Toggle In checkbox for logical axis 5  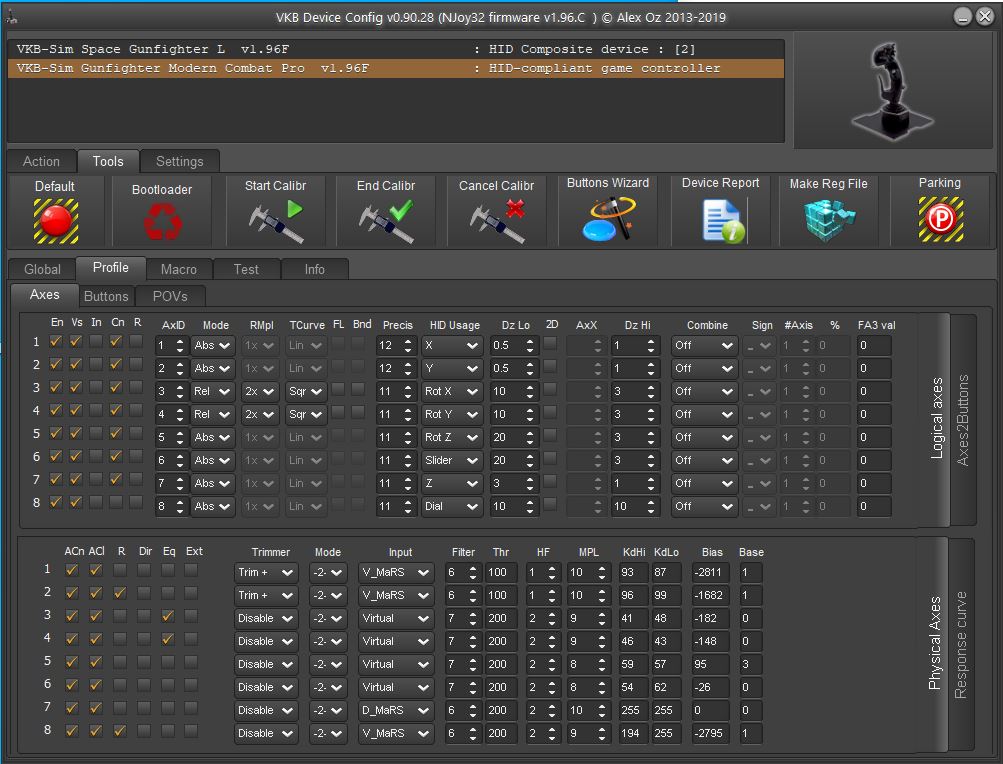(96, 433)
